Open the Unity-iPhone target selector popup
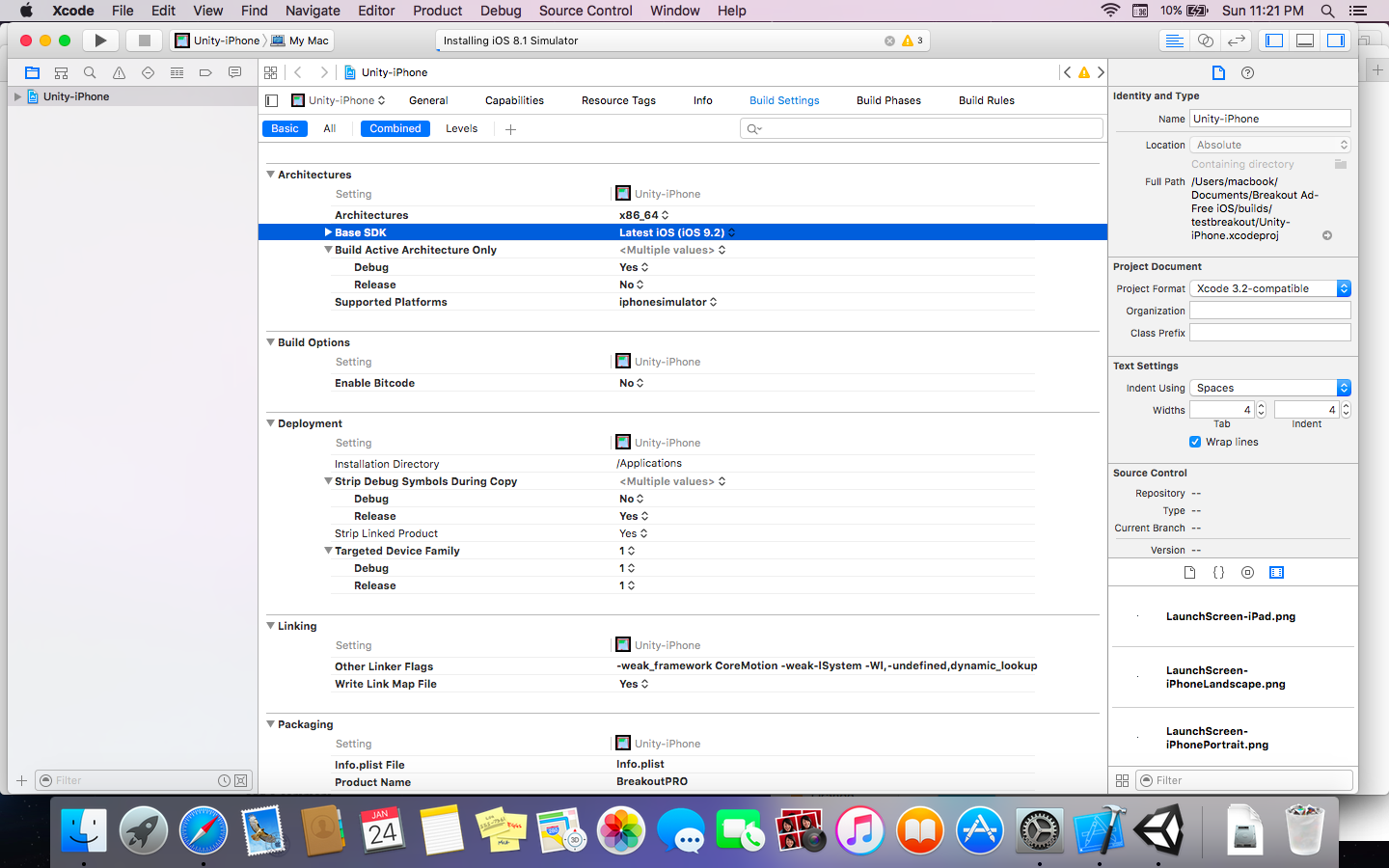This screenshot has height=868, width=1389. (338, 100)
